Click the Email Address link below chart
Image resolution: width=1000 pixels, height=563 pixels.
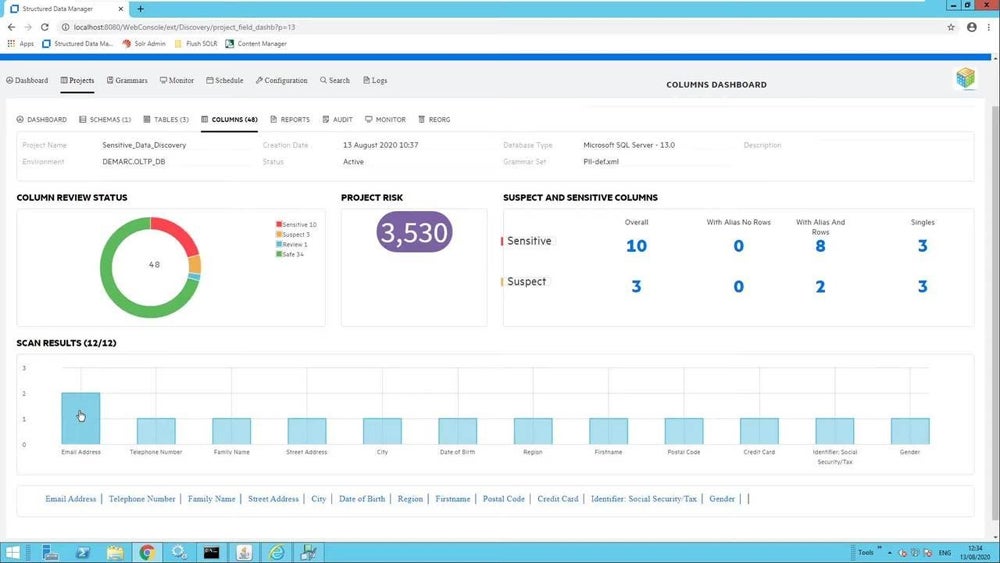(x=70, y=498)
